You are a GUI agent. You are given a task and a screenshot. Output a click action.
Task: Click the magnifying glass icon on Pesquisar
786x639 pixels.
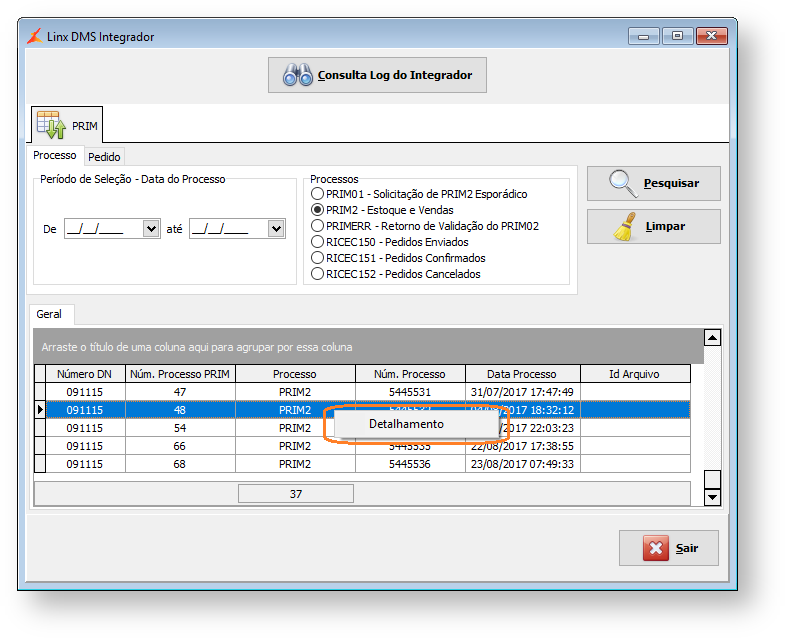point(623,183)
